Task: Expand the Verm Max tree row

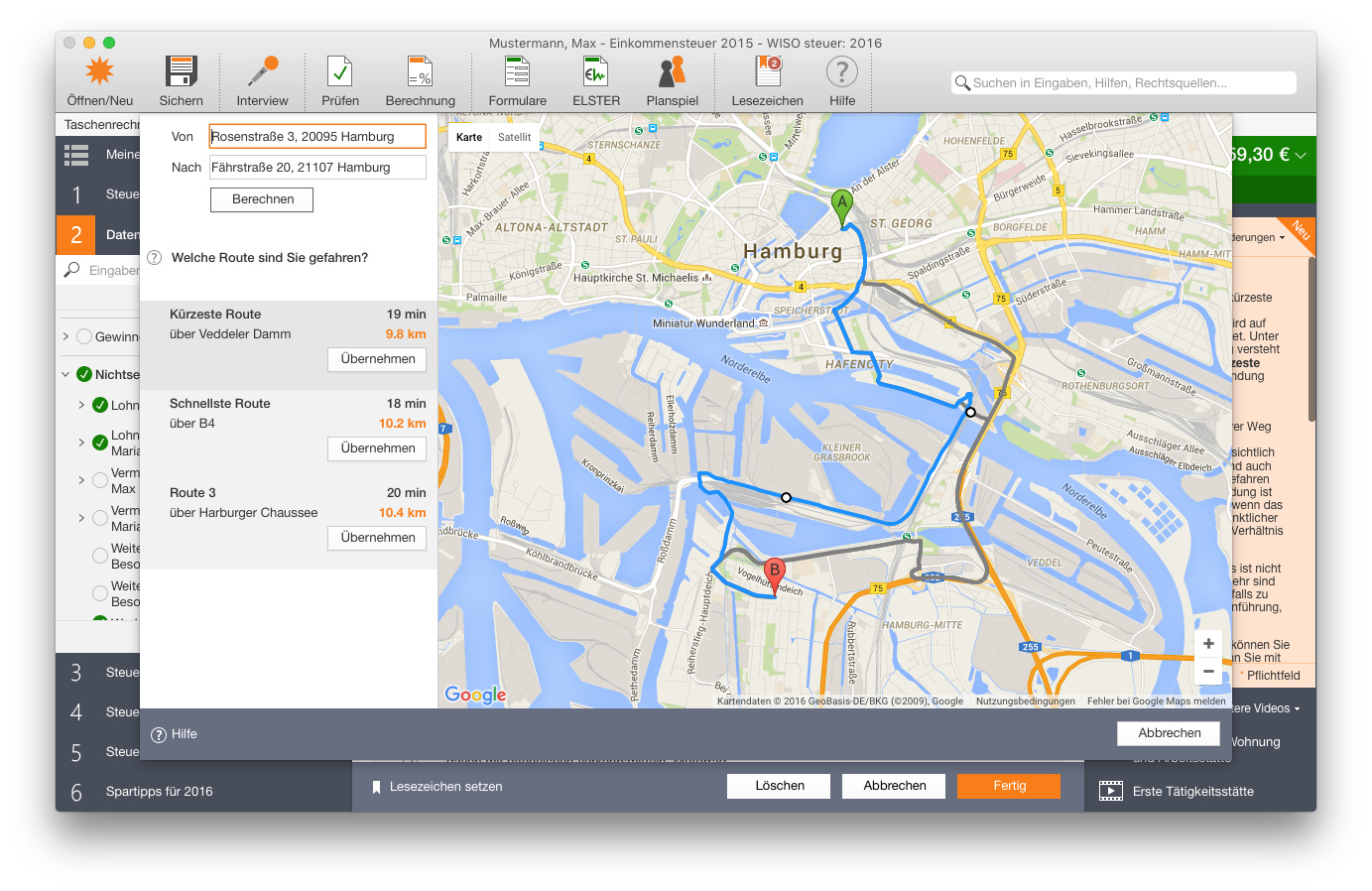Action: point(81,480)
